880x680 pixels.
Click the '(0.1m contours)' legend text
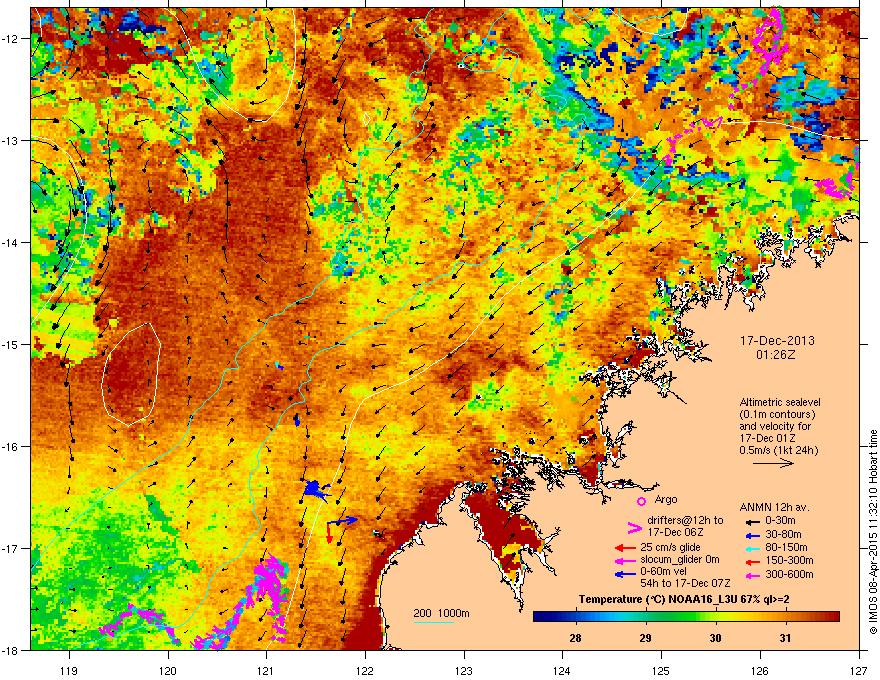[x=777, y=414]
